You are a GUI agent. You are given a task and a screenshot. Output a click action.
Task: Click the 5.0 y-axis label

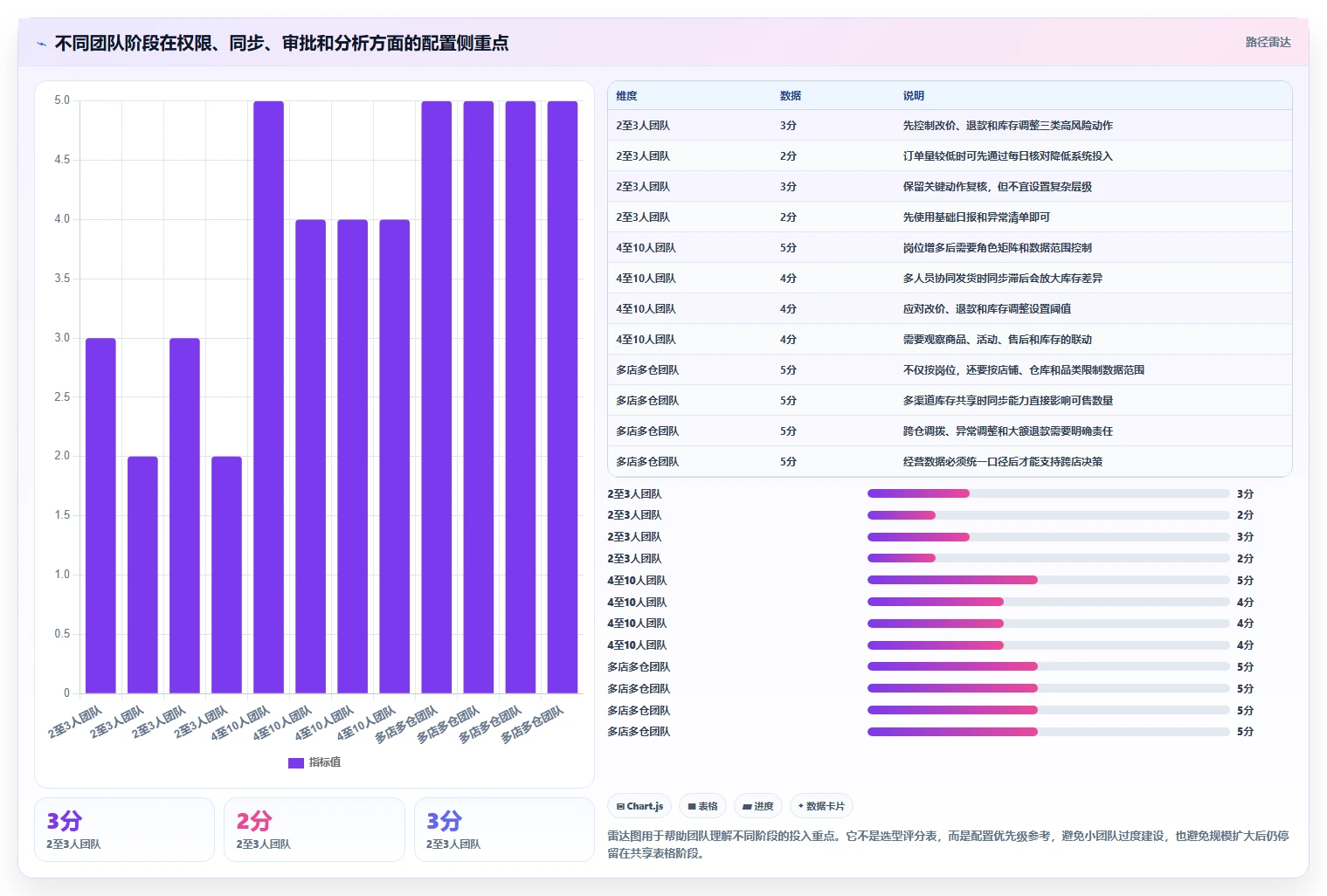62,100
